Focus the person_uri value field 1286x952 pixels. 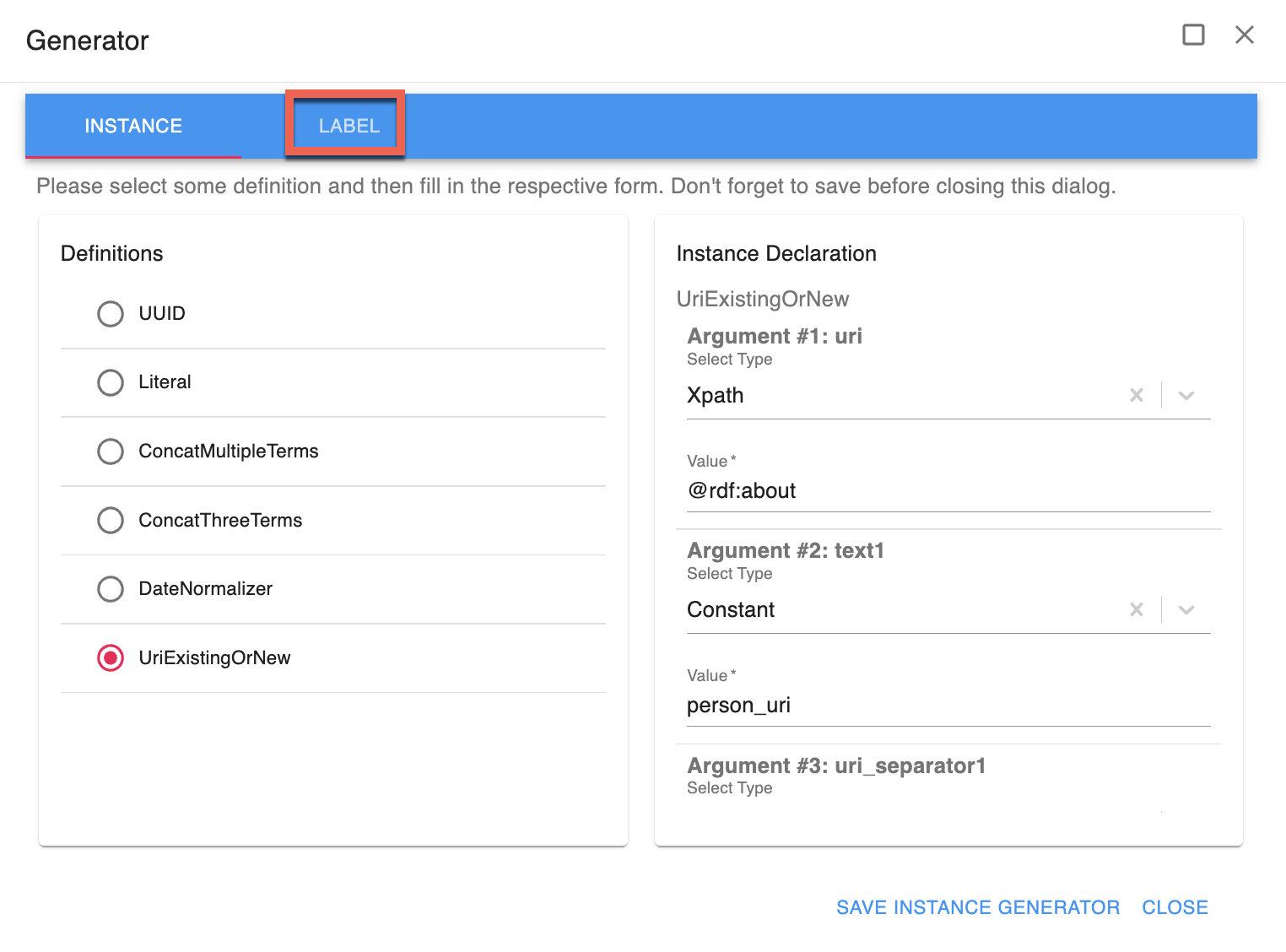pos(948,706)
